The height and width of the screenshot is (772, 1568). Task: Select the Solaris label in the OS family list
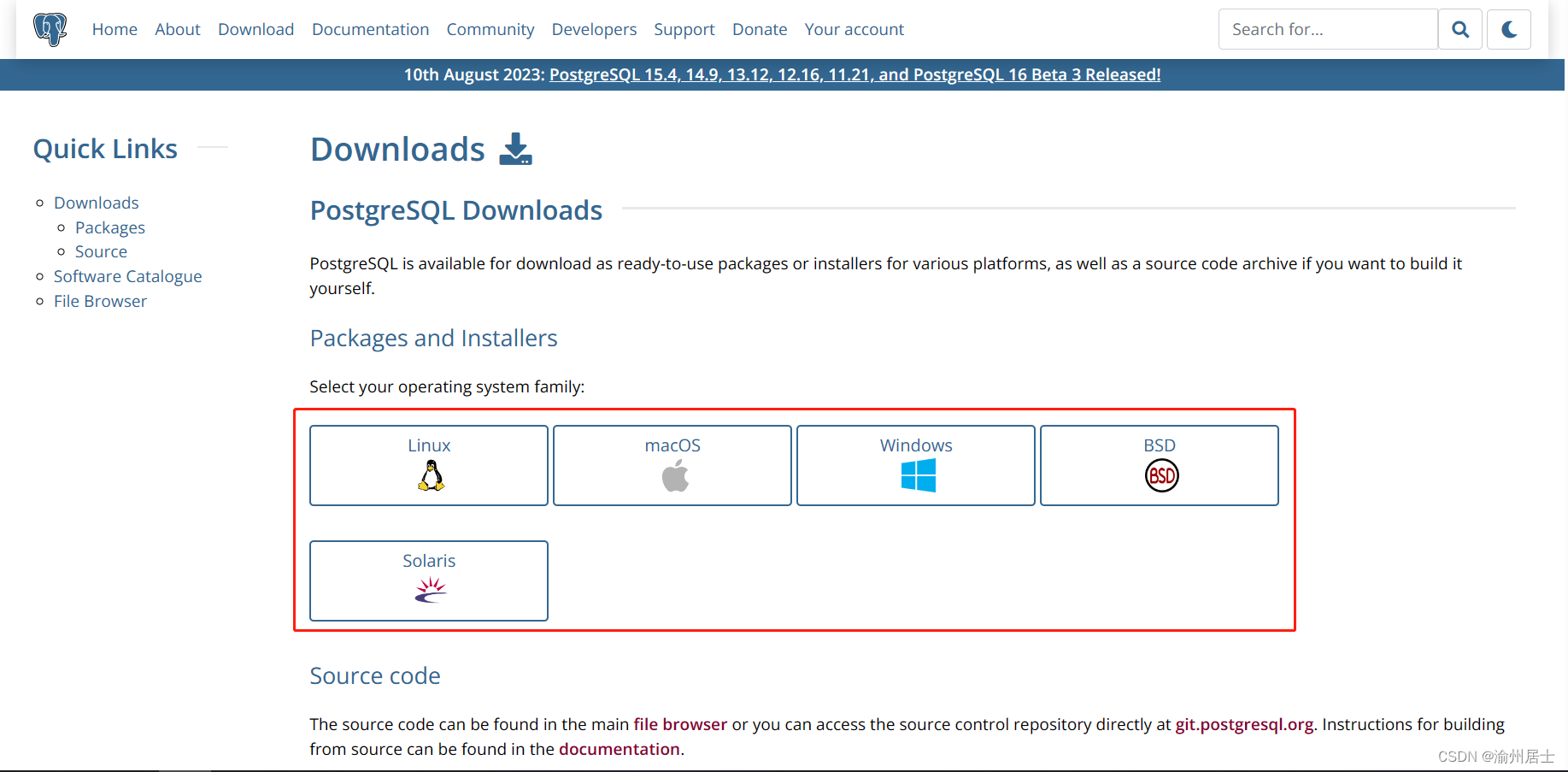[429, 561]
